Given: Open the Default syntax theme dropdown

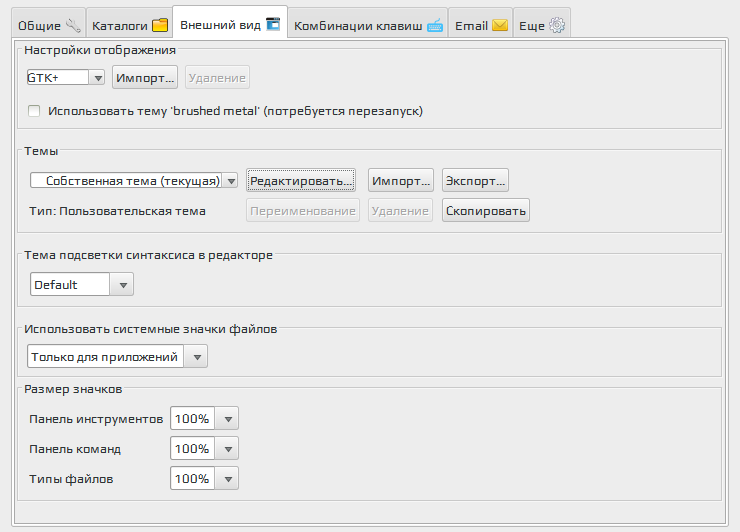Looking at the screenshot, I should pos(82,284).
